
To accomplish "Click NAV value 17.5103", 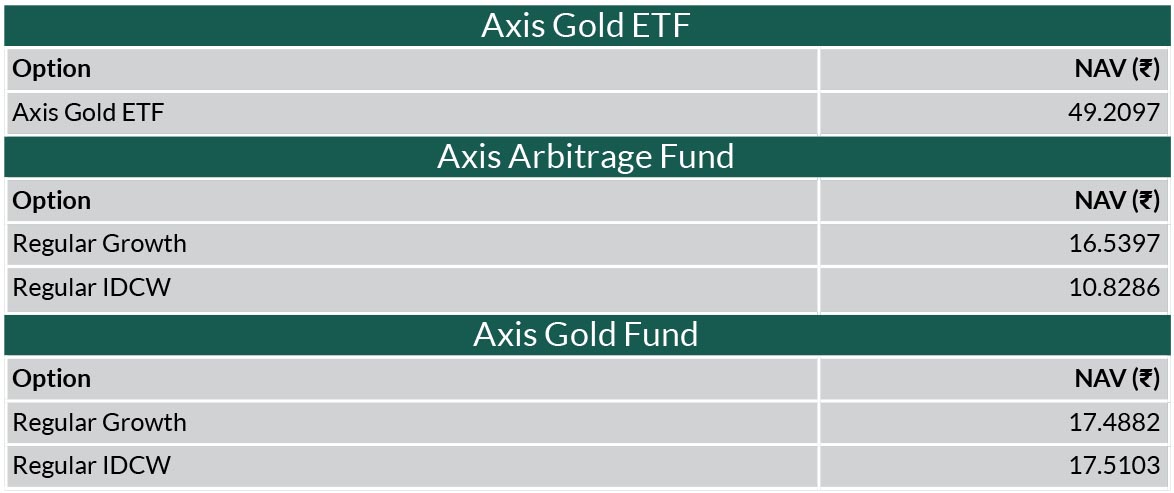I will (1114, 466).
